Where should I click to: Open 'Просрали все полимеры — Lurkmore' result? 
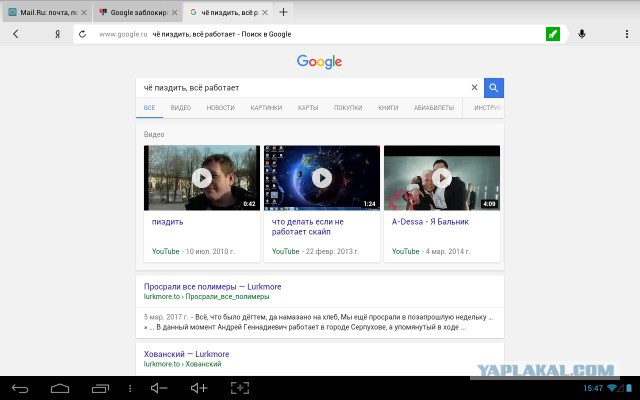pos(212,287)
